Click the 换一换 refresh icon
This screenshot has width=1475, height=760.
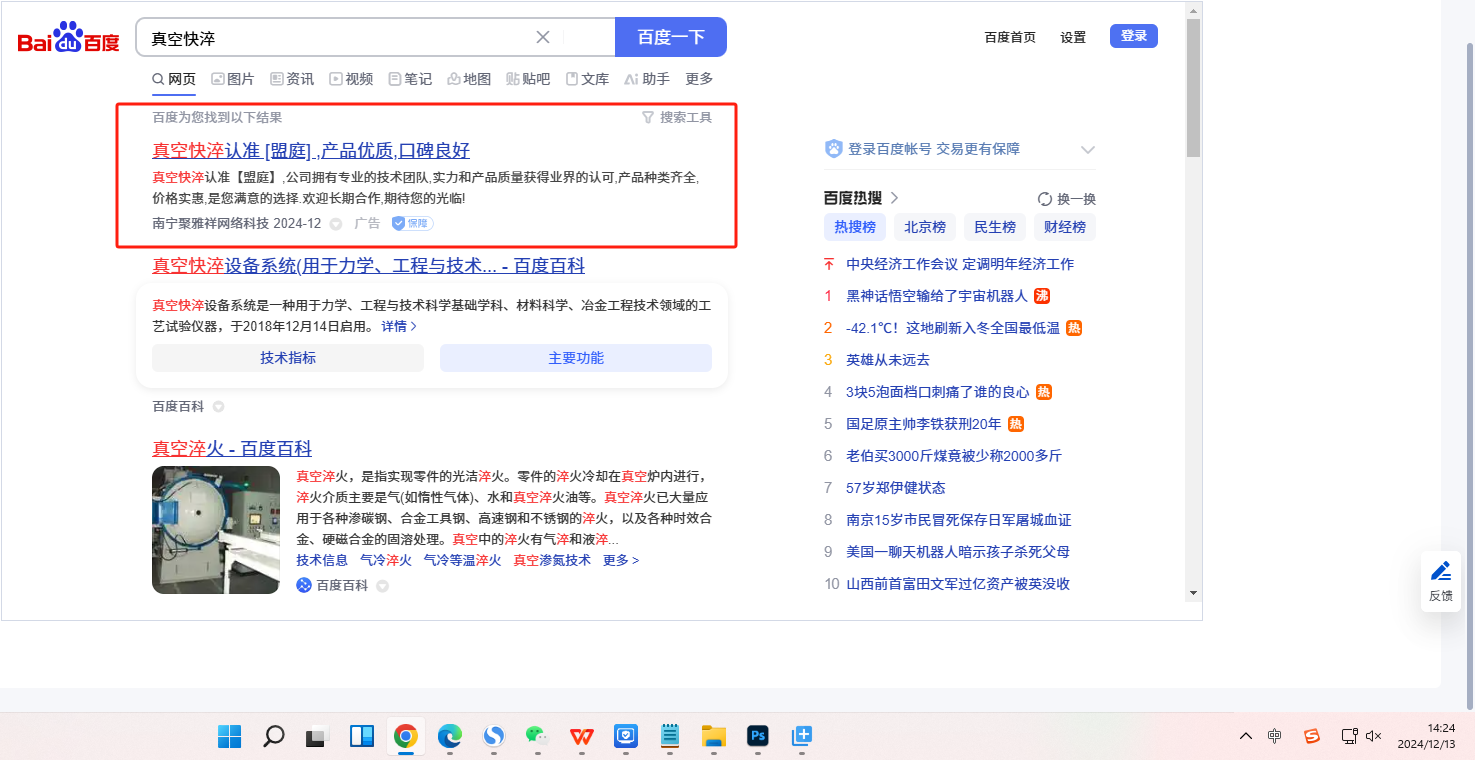click(1045, 199)
